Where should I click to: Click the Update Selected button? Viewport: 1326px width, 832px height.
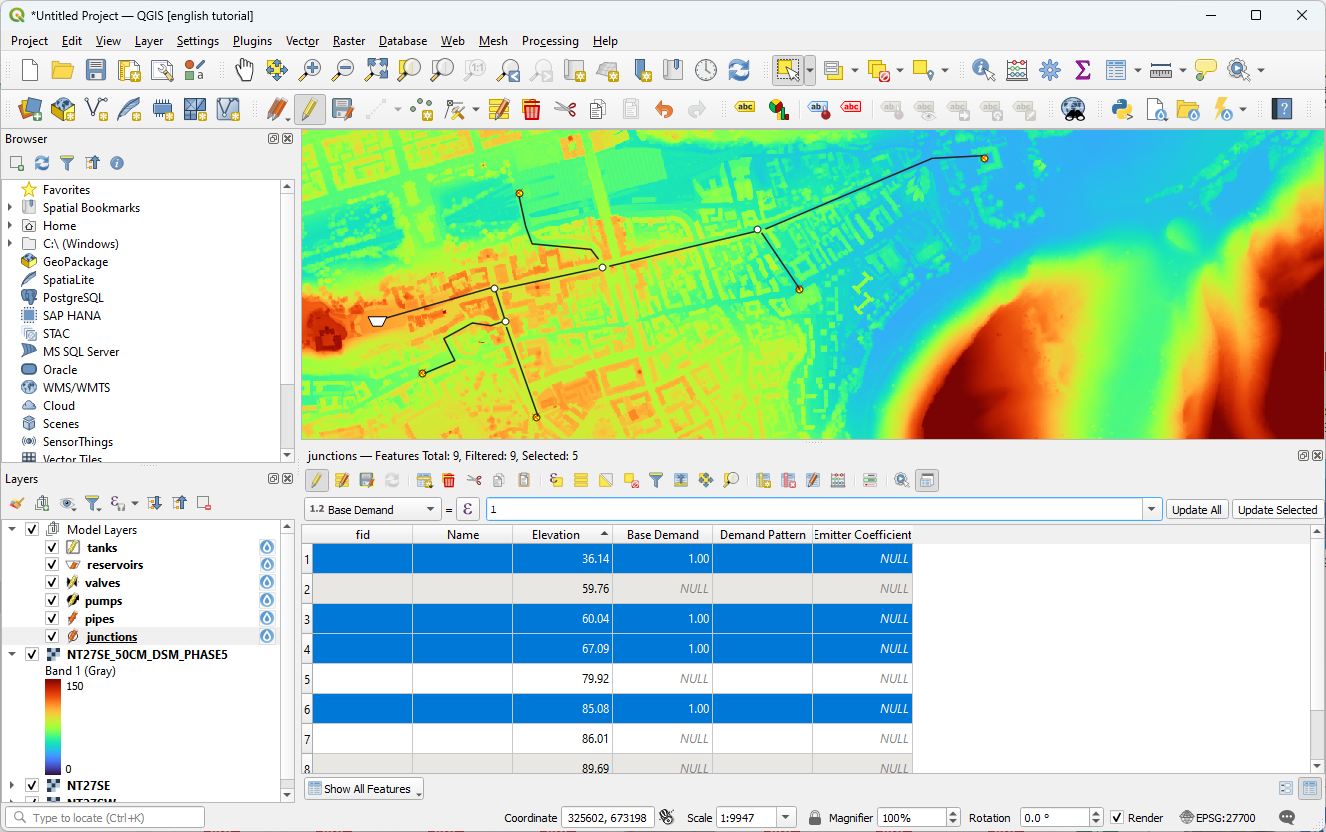[1277, 510]
